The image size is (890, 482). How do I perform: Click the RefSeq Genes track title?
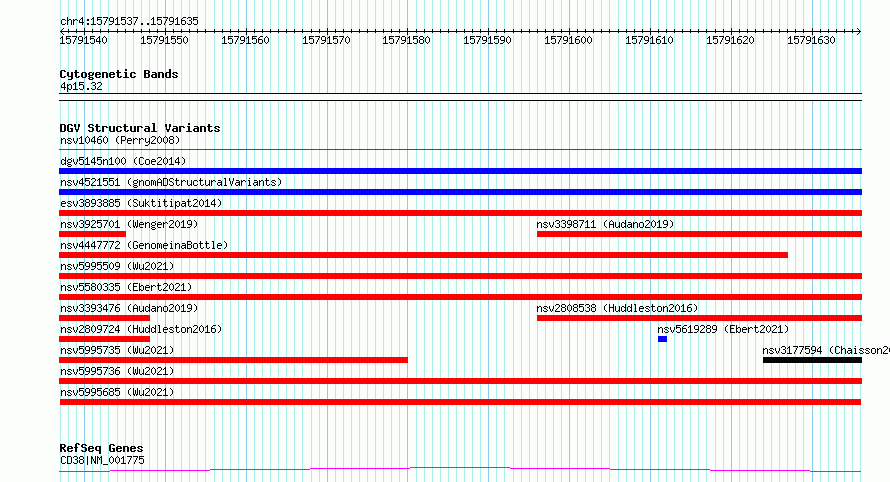click(101, 448)
